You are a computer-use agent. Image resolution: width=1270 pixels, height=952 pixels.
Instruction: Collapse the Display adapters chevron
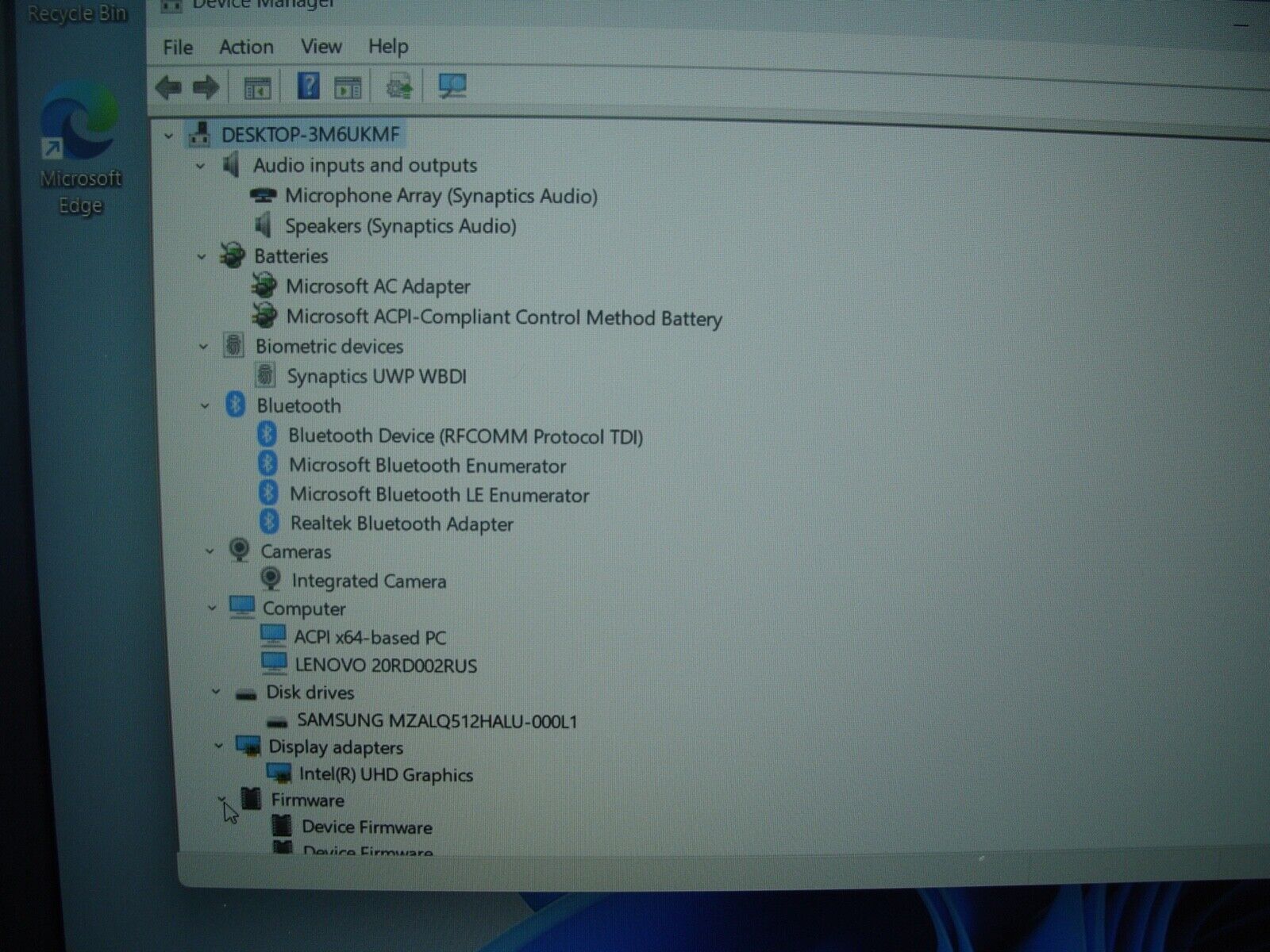(218, 746)
